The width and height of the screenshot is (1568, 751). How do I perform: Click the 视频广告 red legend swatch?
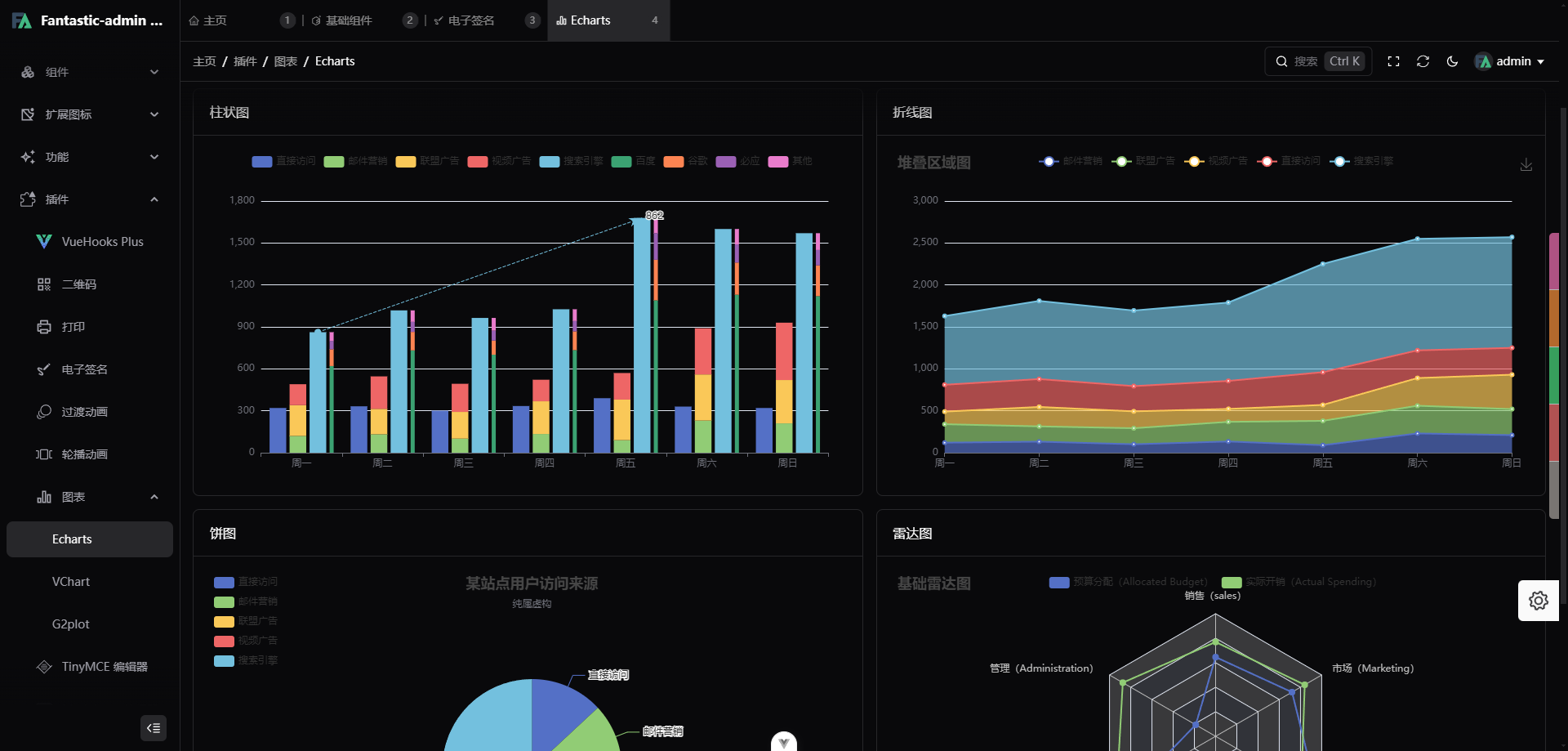[x=477, y=162]
